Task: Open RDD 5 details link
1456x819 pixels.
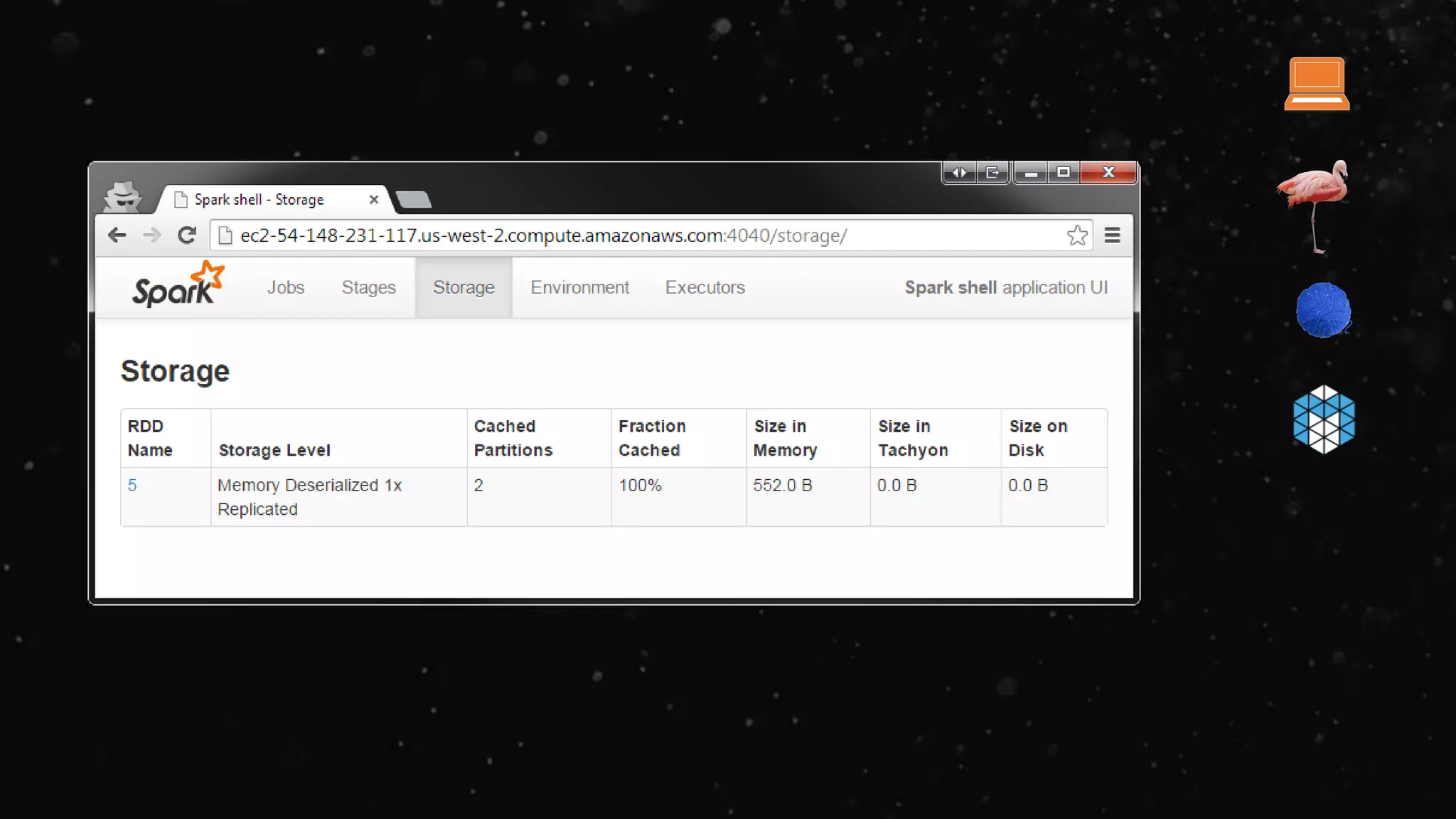Action: coord(132,486)
